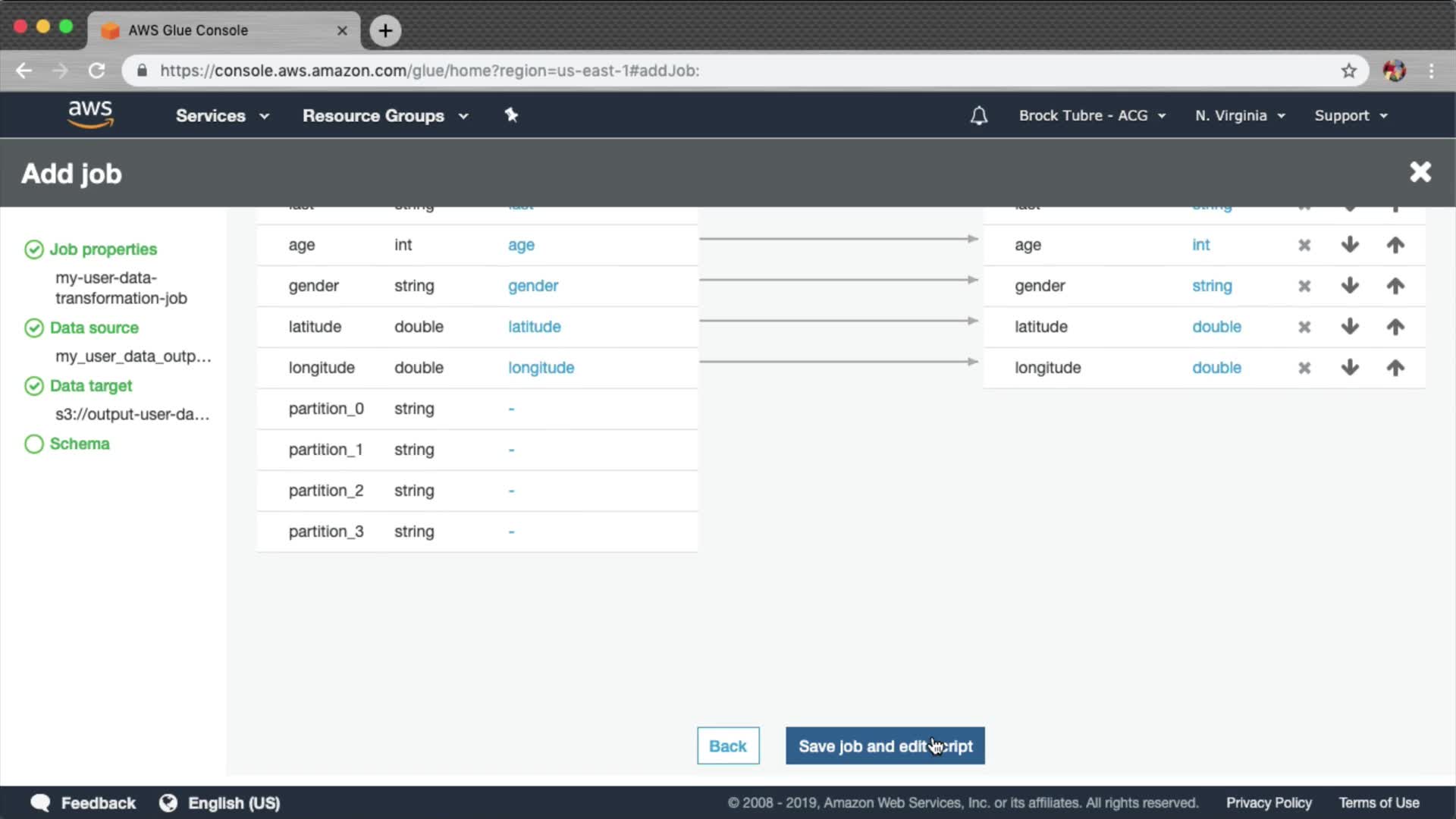The height and width of the screenshot is (819, 1456).
Task: Move latitude target column up
Action: [x=1395, y=327]
